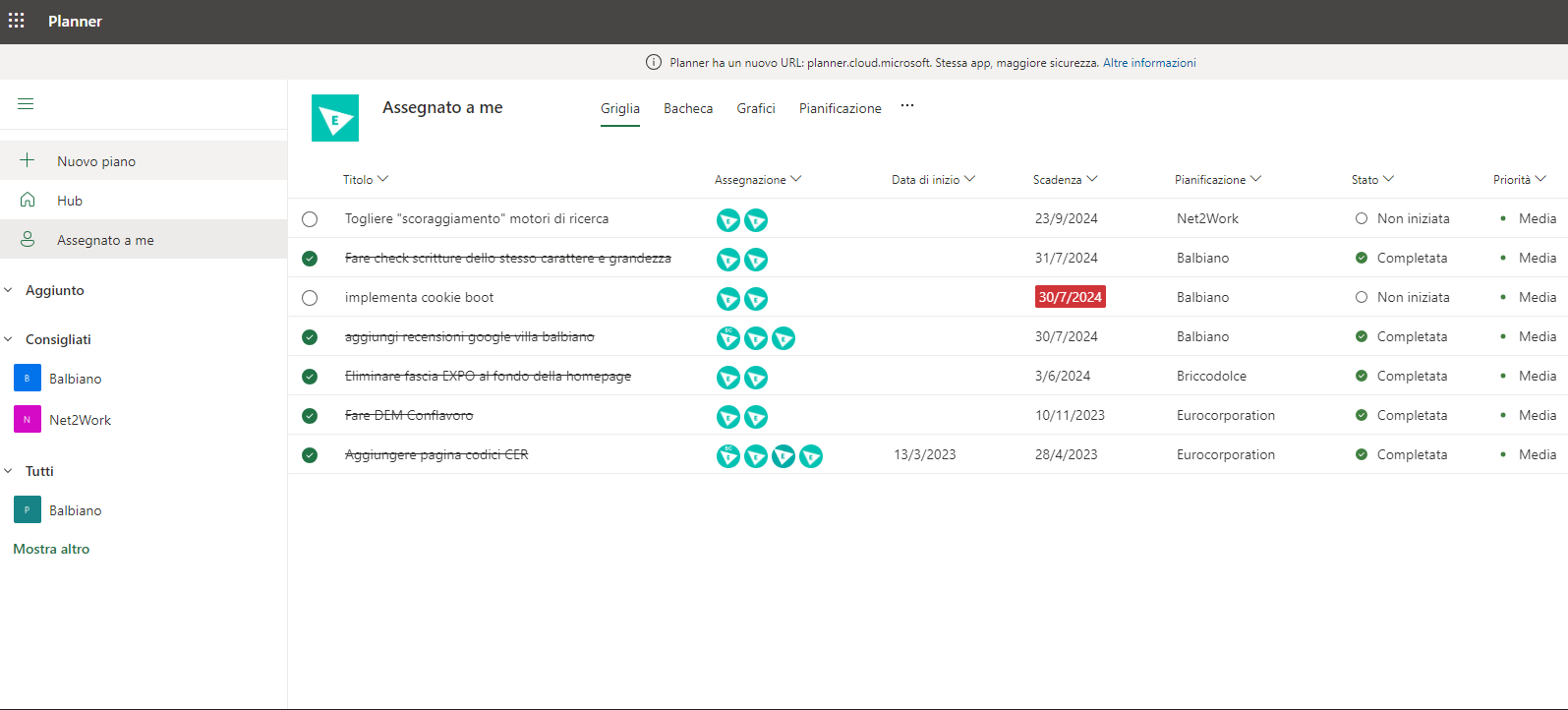Open the magenta Net2Work plan icon
The image size is (1568, 710).
coord(28,420)
